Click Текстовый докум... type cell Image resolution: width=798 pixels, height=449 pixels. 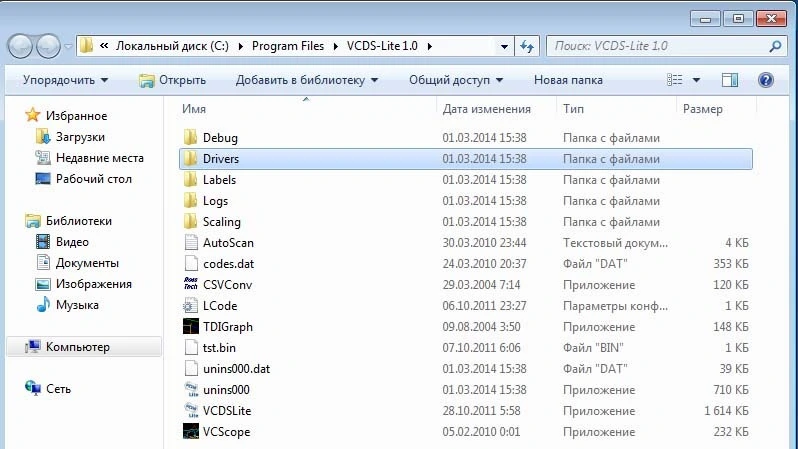coord(615,243)
